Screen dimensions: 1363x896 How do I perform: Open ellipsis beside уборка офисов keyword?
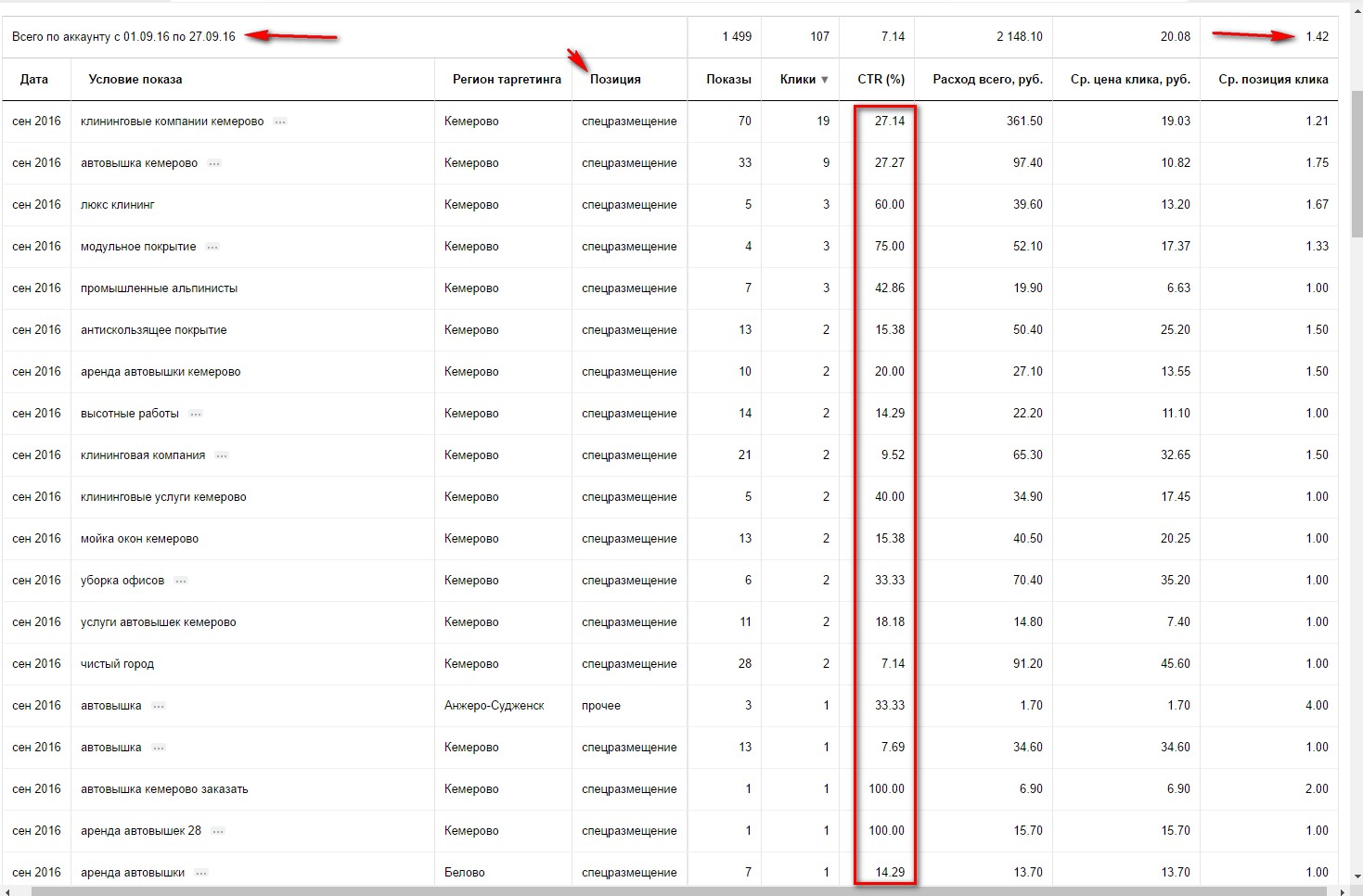tap(181, 582)
